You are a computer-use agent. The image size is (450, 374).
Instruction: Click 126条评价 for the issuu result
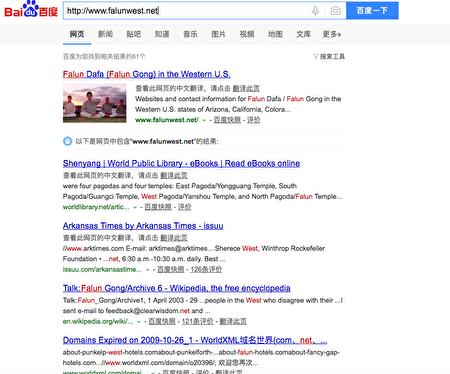pyautogui.click(x=206, y=269)
